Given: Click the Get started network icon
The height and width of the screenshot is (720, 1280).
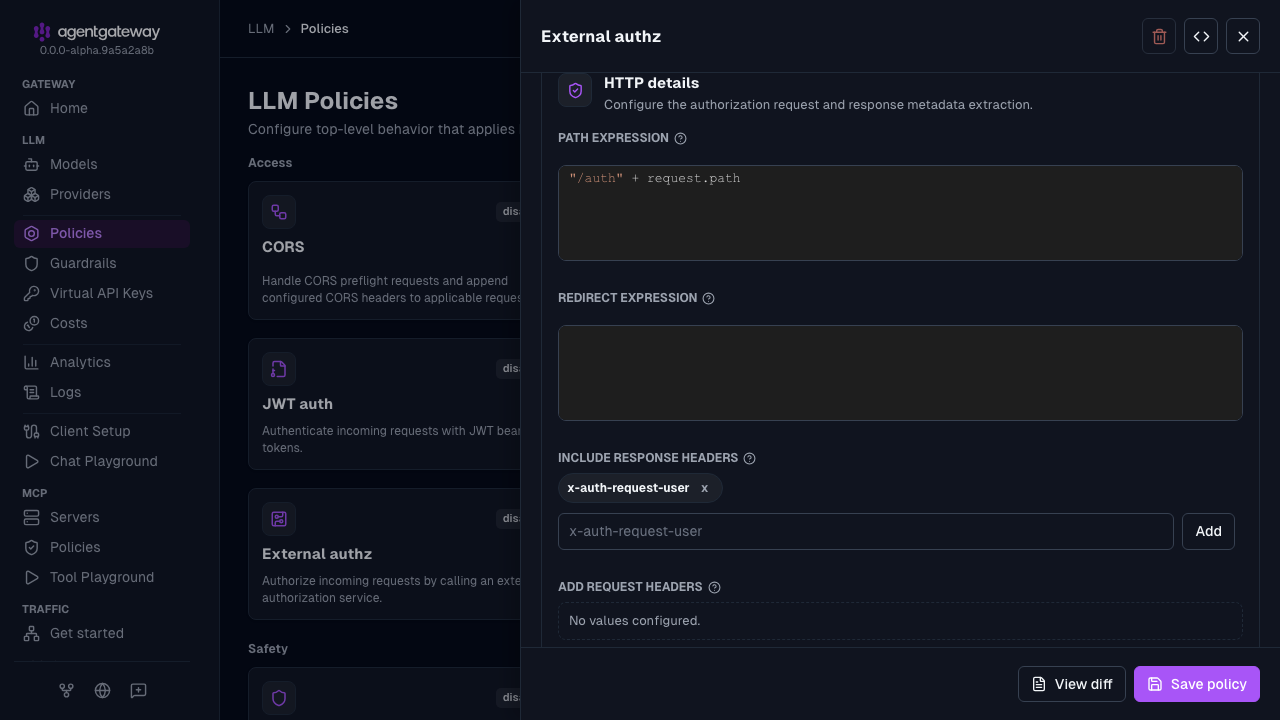Looking at the screenshot, I should (31, 633).
